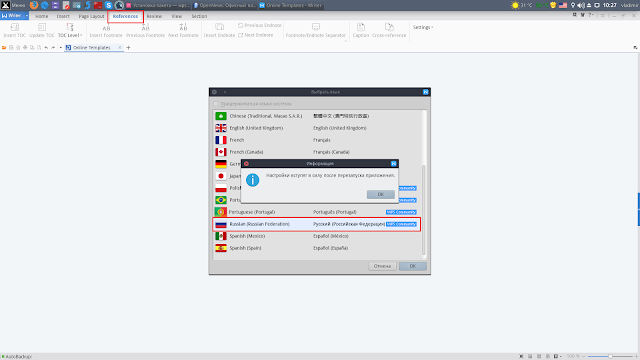The width and height of the screenshot is (640, 360).
Task: Click the zoom out minus button
Action: 584,356
